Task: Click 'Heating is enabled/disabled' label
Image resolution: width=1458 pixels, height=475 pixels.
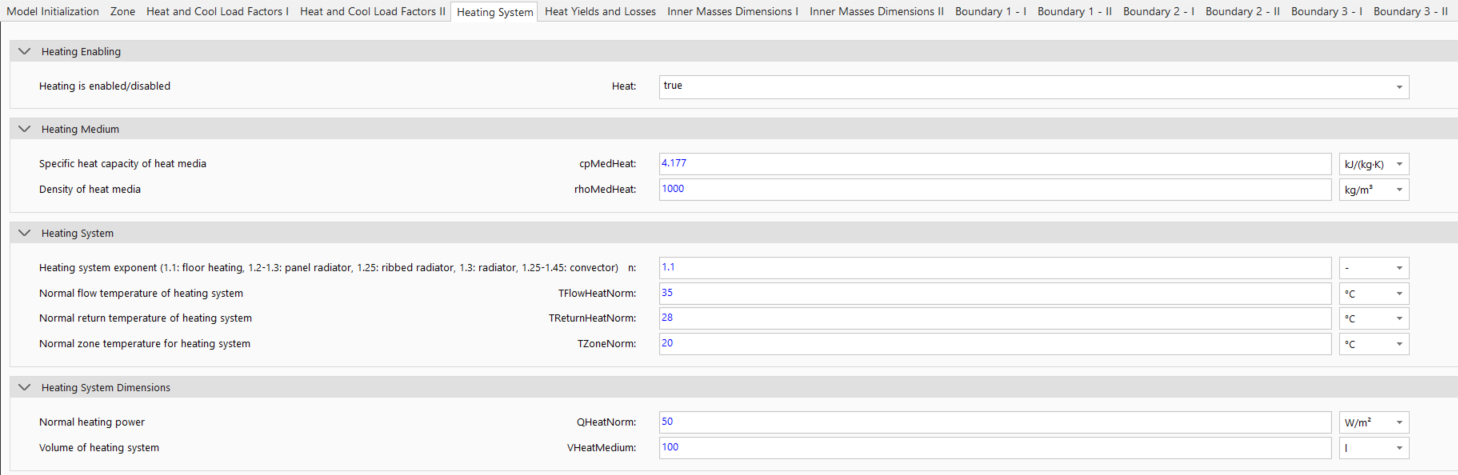Action: pyautogui.click(x=105, y=86)
